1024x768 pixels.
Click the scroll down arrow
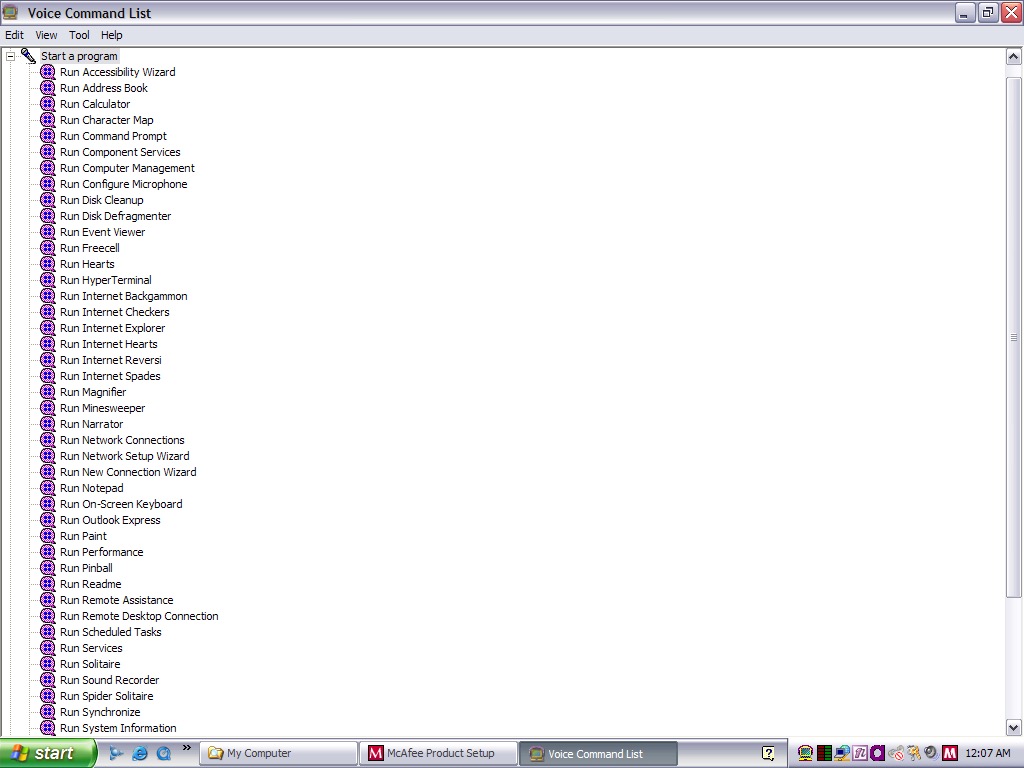coord(1013,728)
